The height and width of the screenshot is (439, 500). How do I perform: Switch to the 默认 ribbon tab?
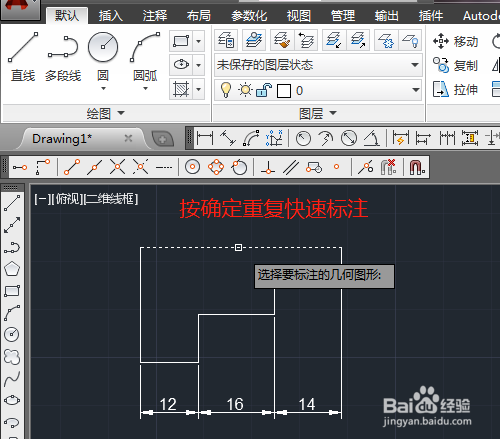67,16
